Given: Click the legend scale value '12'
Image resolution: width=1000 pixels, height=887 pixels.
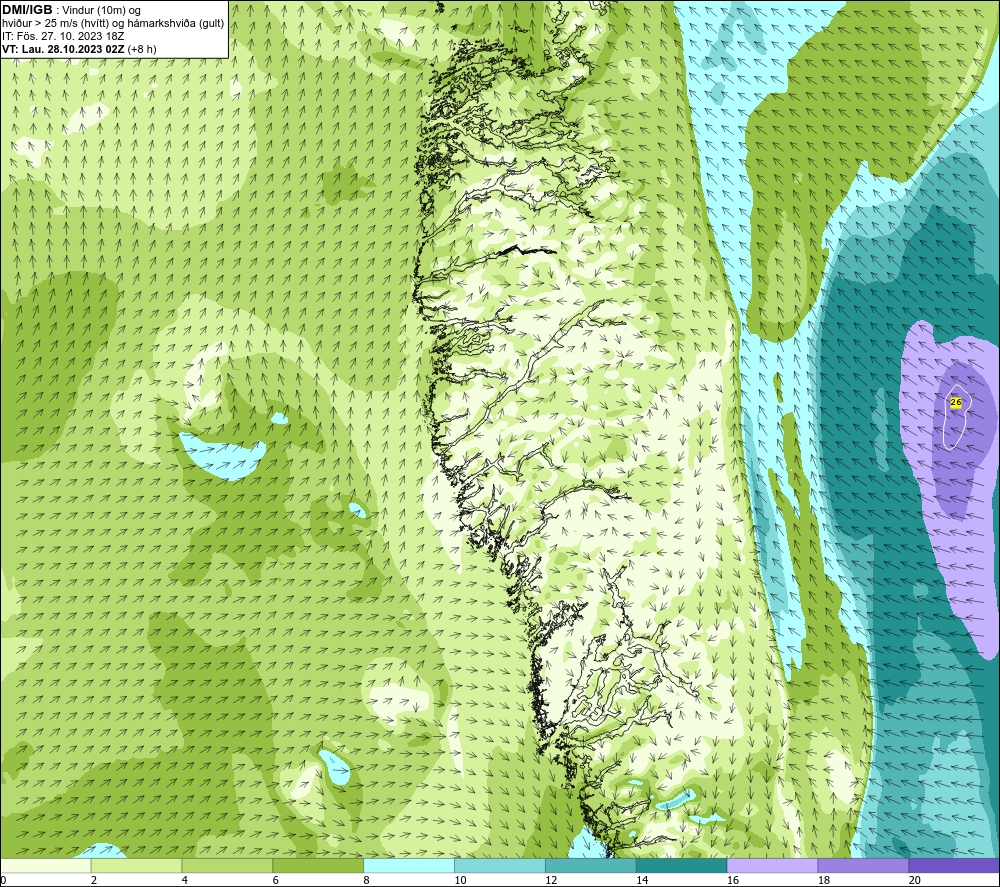Looking at the screenshot, I should coord(551,881).
